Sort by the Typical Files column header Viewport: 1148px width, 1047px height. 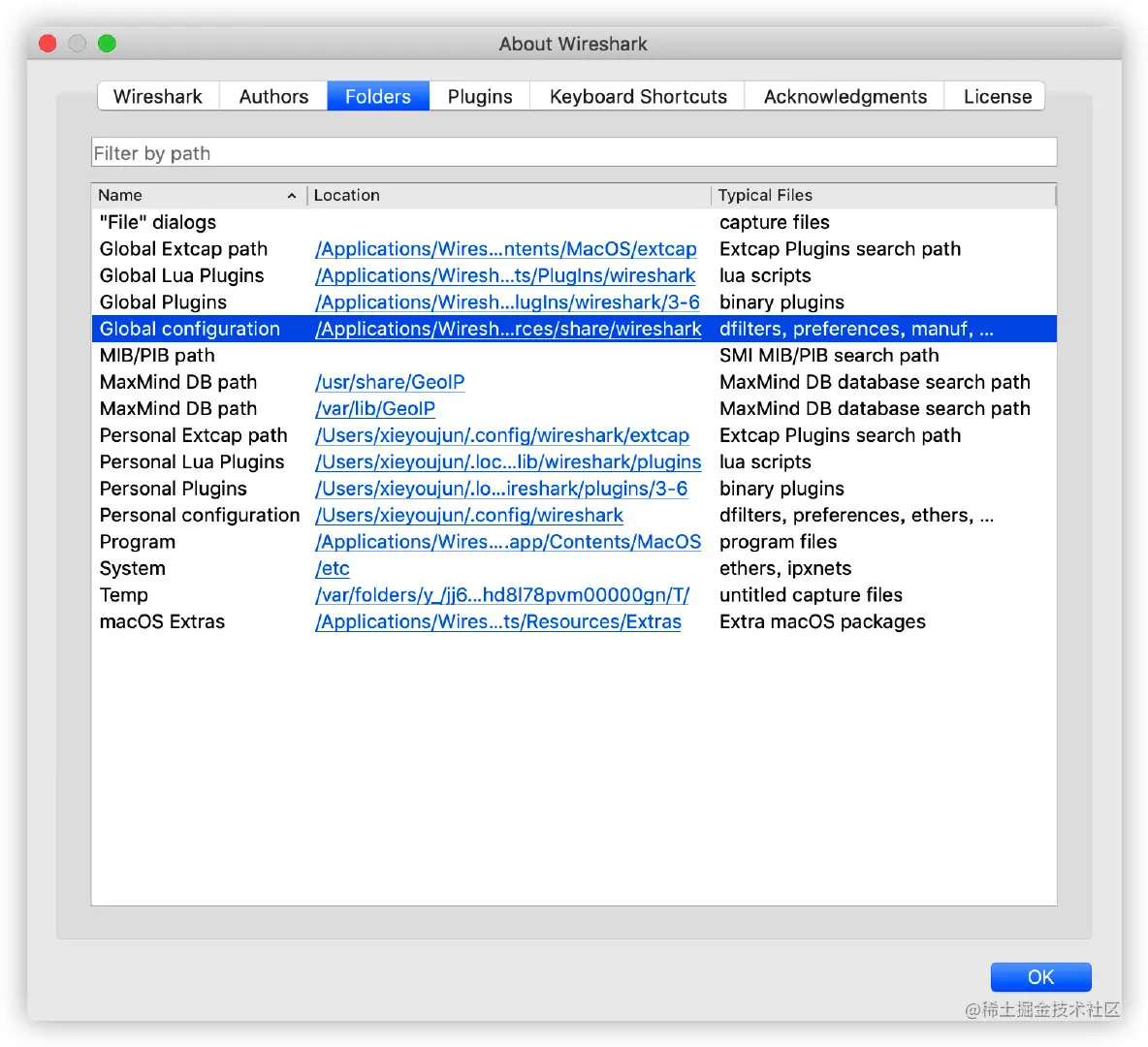[883, 196]
